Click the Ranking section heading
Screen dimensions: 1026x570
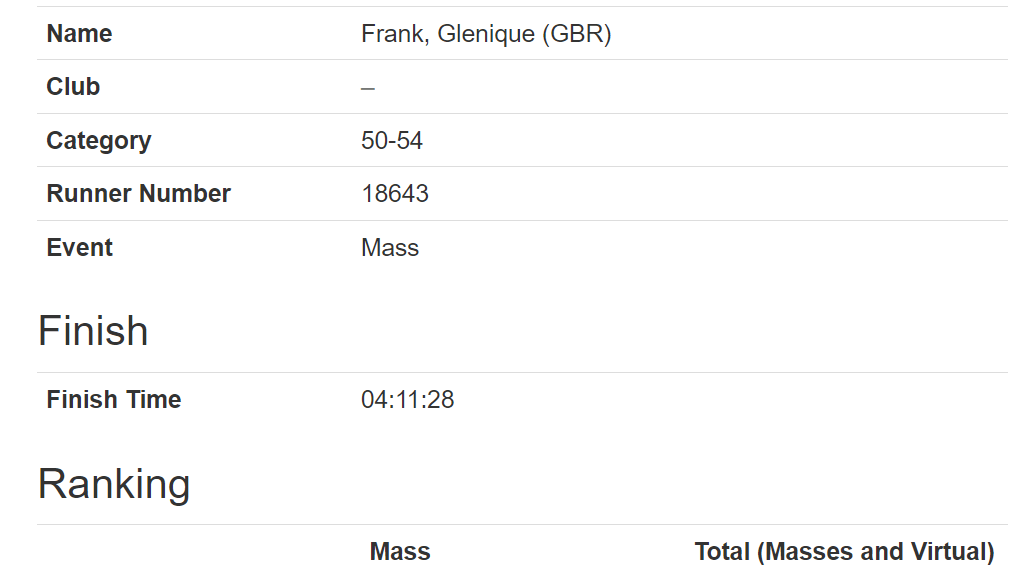[x=114, y=484]
